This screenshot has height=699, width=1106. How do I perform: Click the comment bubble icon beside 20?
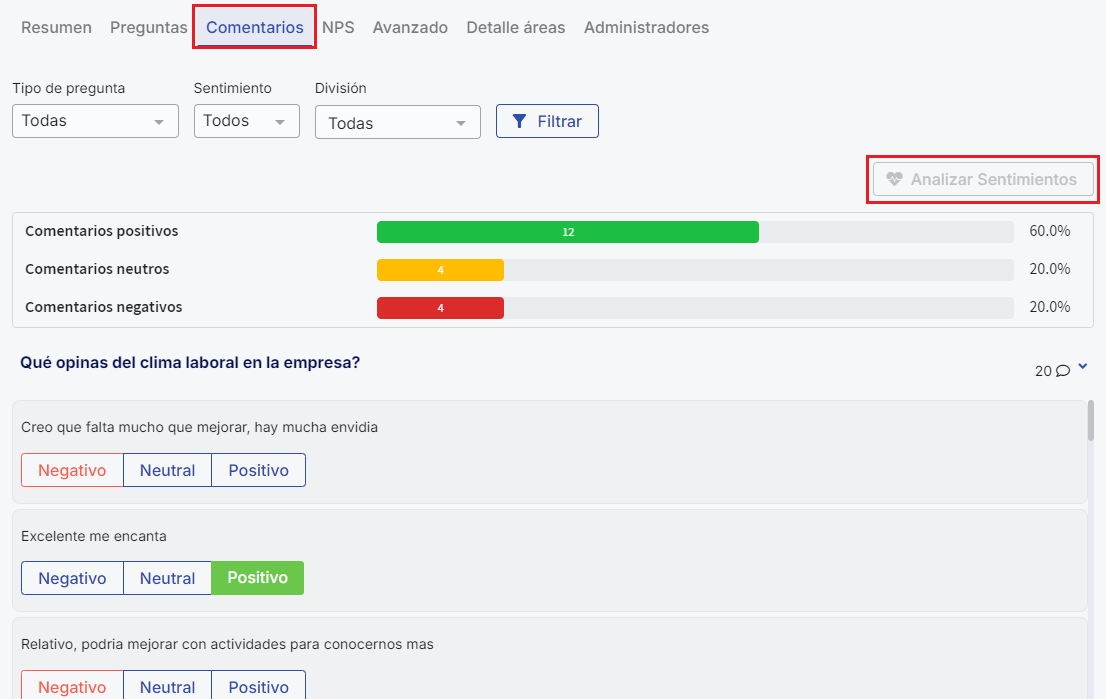pyautogui.click(x=1063, y=371)
